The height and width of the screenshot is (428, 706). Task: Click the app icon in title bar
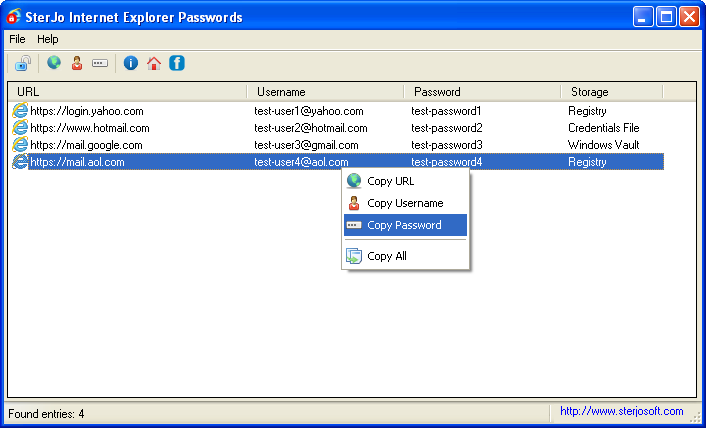point(13,17)
